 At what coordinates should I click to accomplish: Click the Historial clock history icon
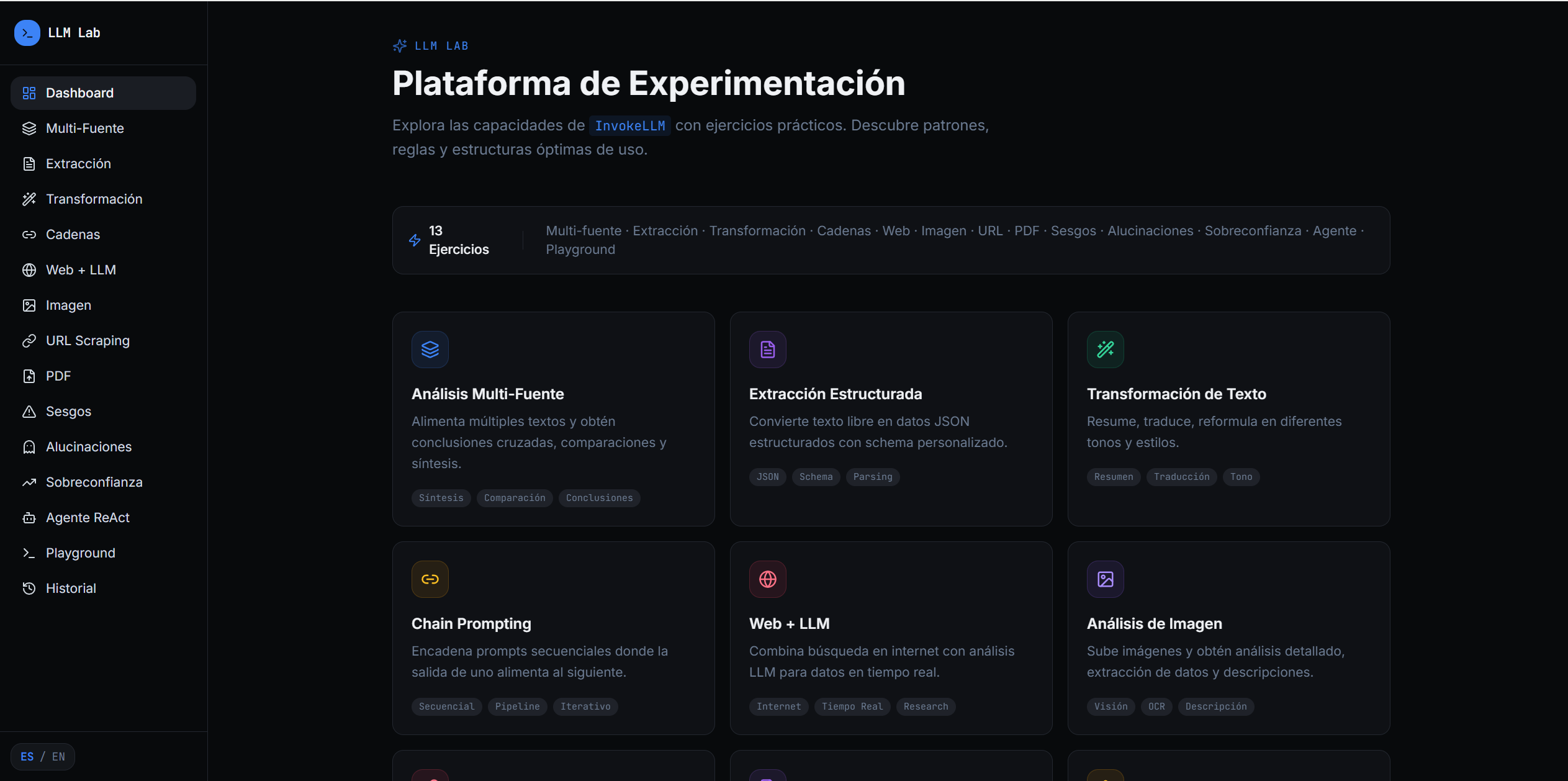click(29, 589)
